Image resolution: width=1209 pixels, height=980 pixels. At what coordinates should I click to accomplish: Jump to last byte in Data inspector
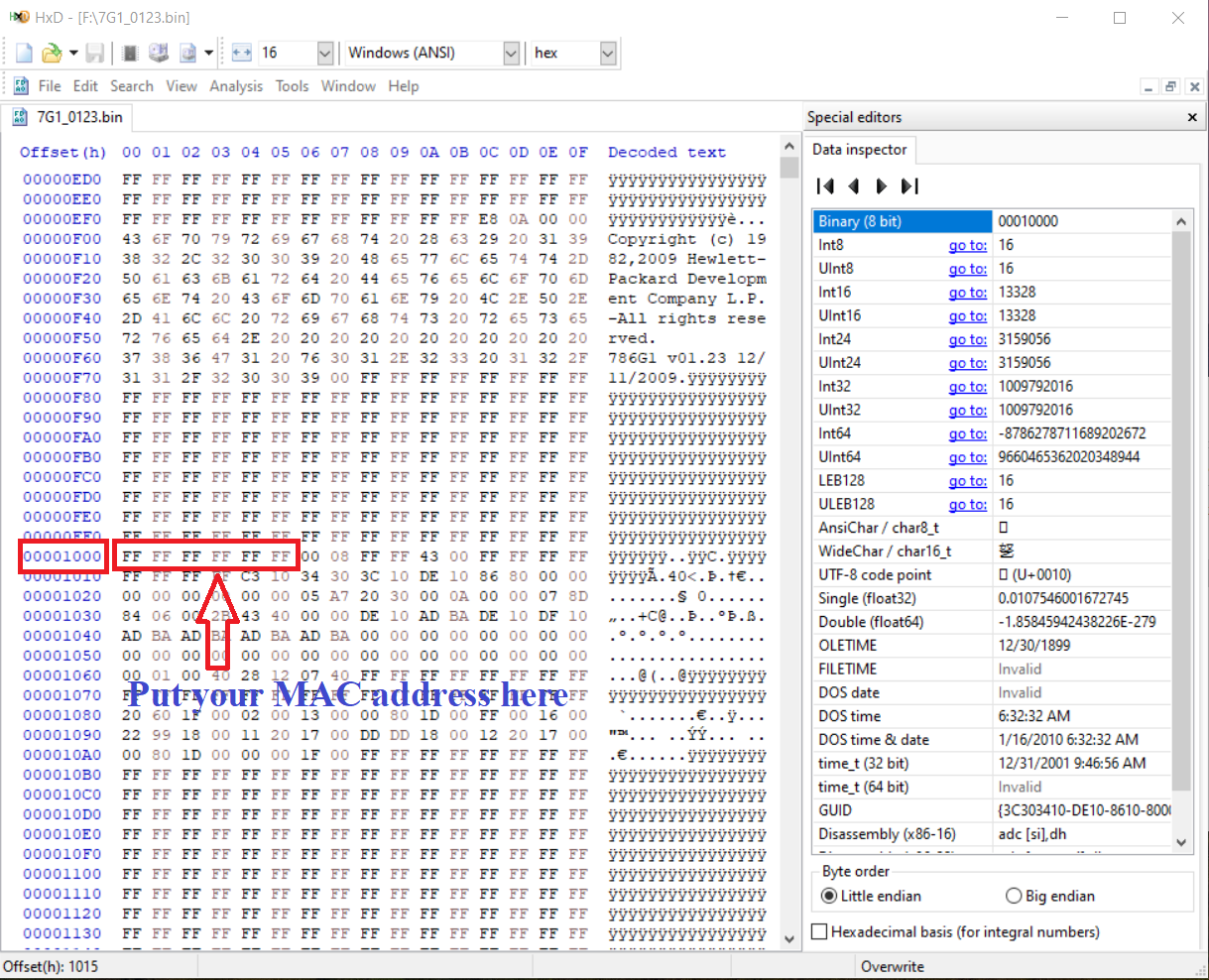(x=909, y=185)
